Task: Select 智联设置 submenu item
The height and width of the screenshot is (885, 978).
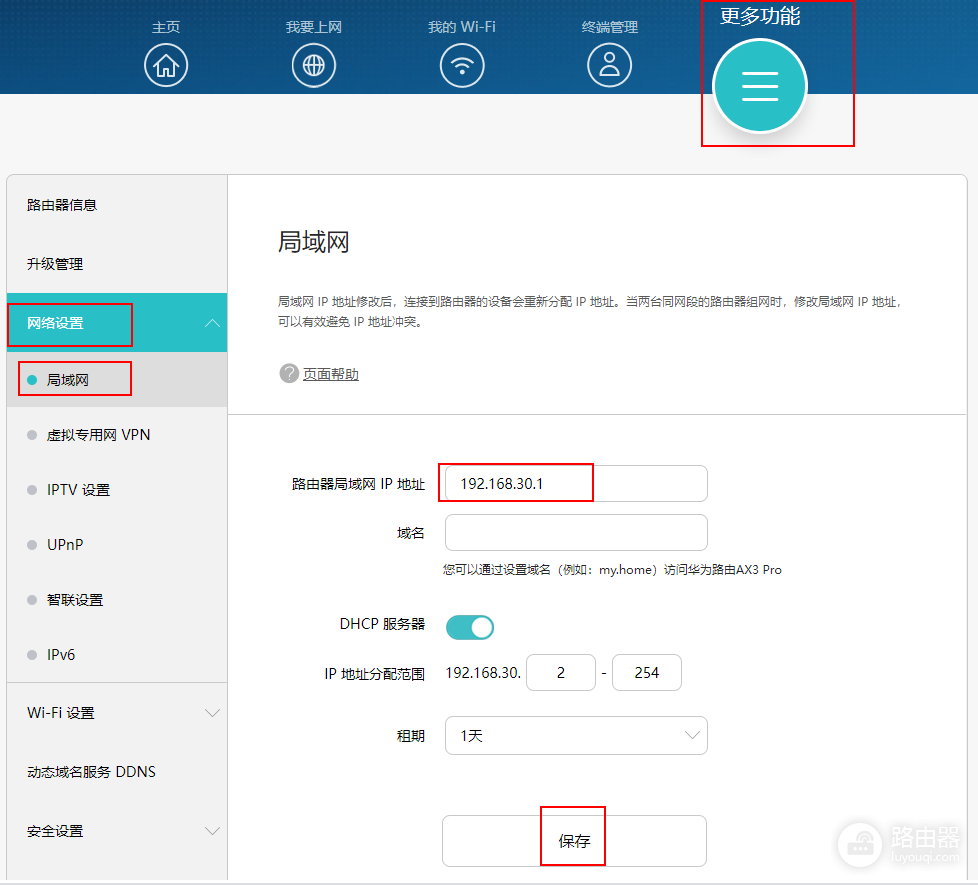Action: pos(117,600)
